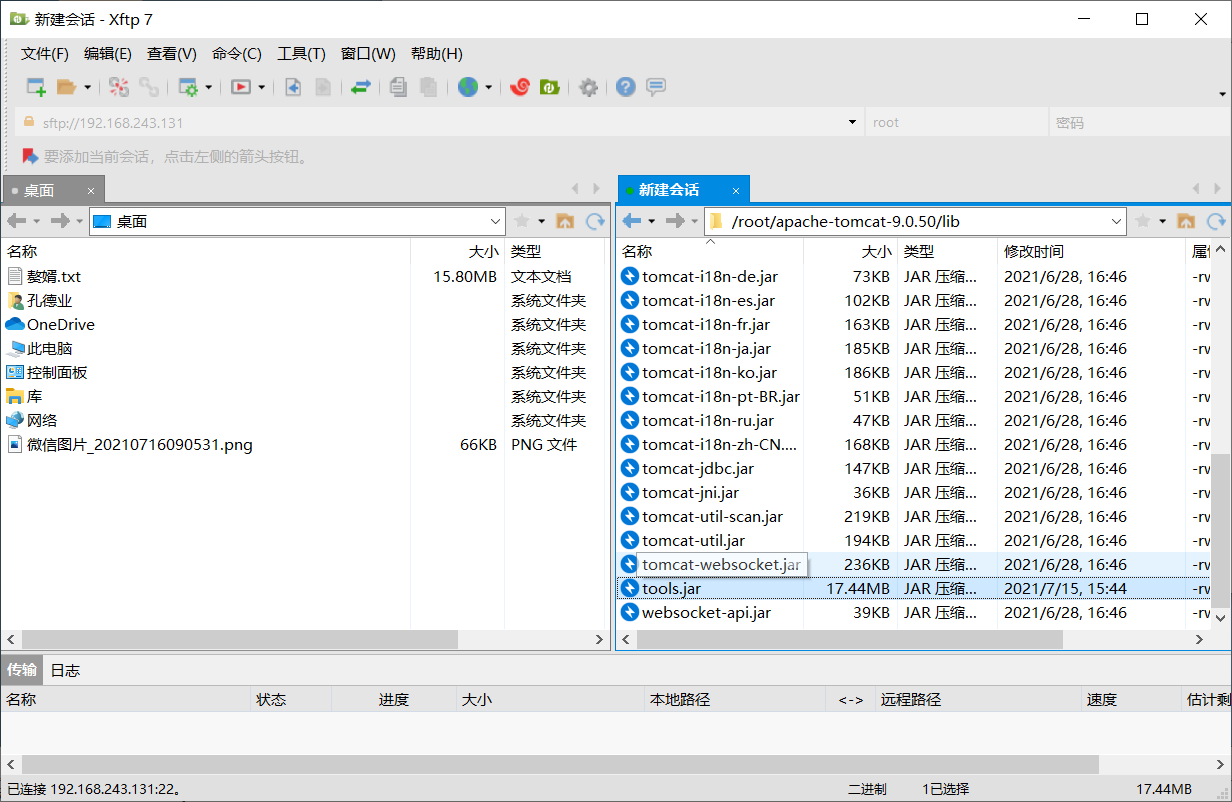
Task: Expand the Open Session dropdown arrow
Action: coord(87,87)
